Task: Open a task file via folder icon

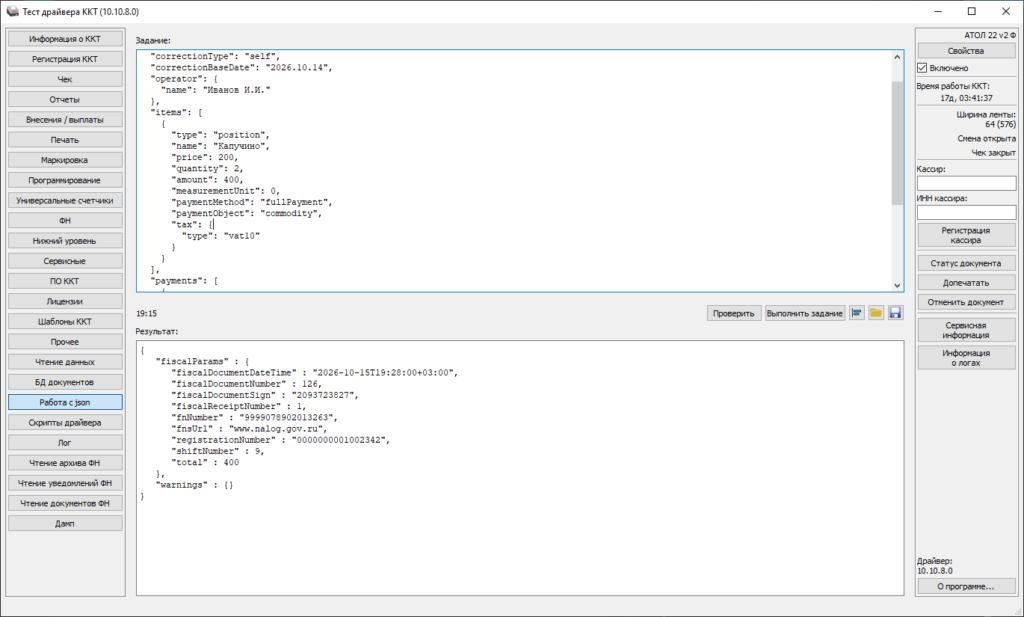Action: coord(876,313)
